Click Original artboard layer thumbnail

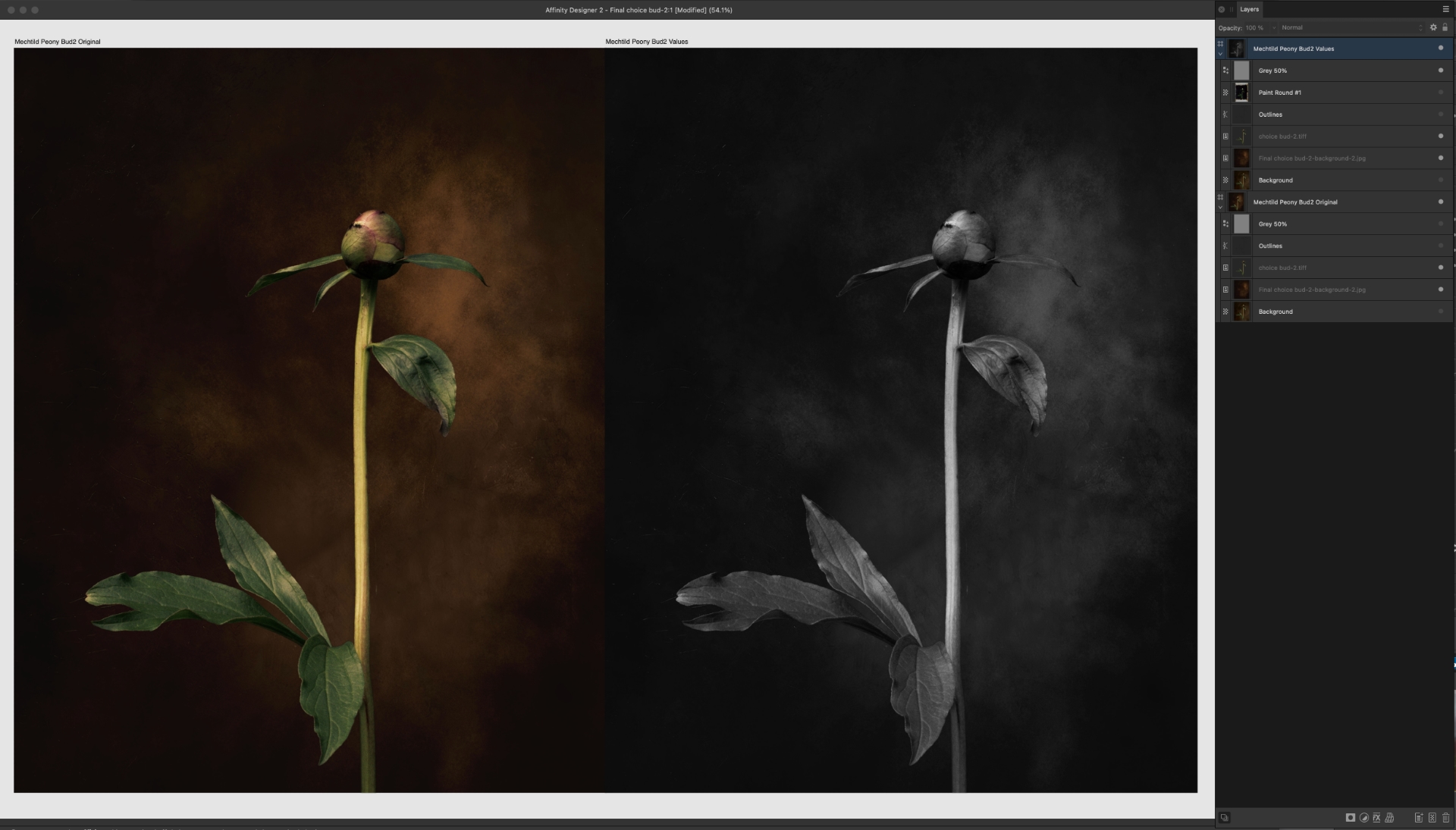pyautogui.click(x=1237, y=202)
